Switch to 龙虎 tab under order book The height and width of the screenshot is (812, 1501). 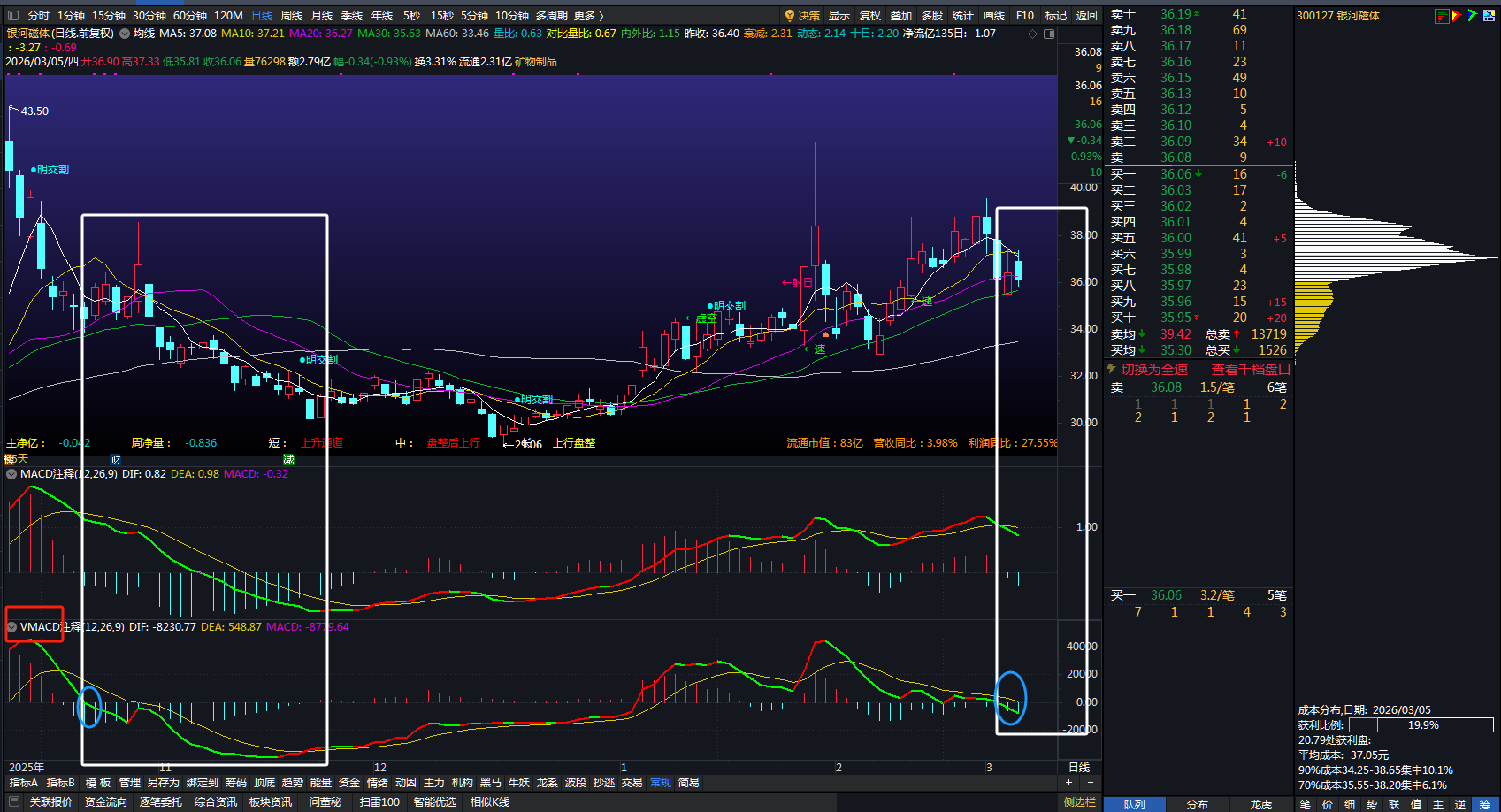pos(1261,804)
